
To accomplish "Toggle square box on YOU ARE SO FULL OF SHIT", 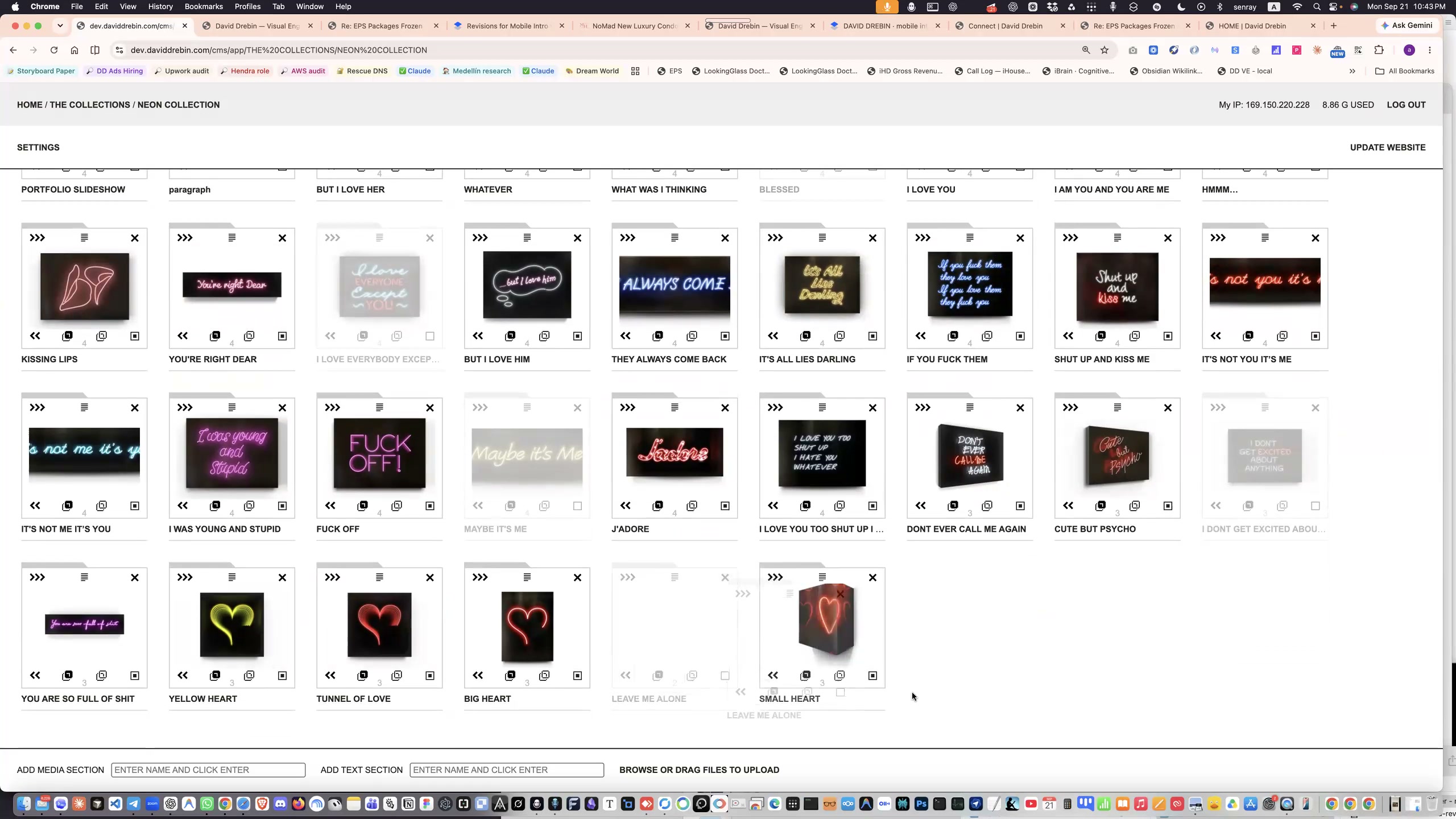I will (135, 675).
